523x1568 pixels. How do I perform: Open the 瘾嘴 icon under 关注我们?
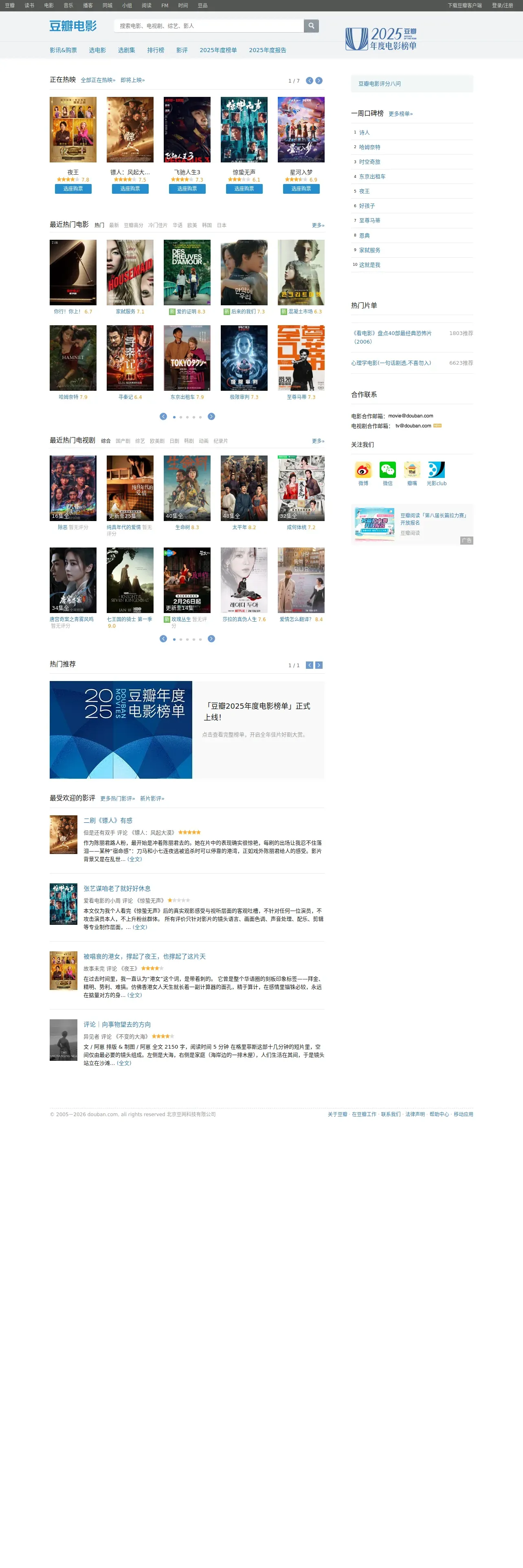coord(412,470)
